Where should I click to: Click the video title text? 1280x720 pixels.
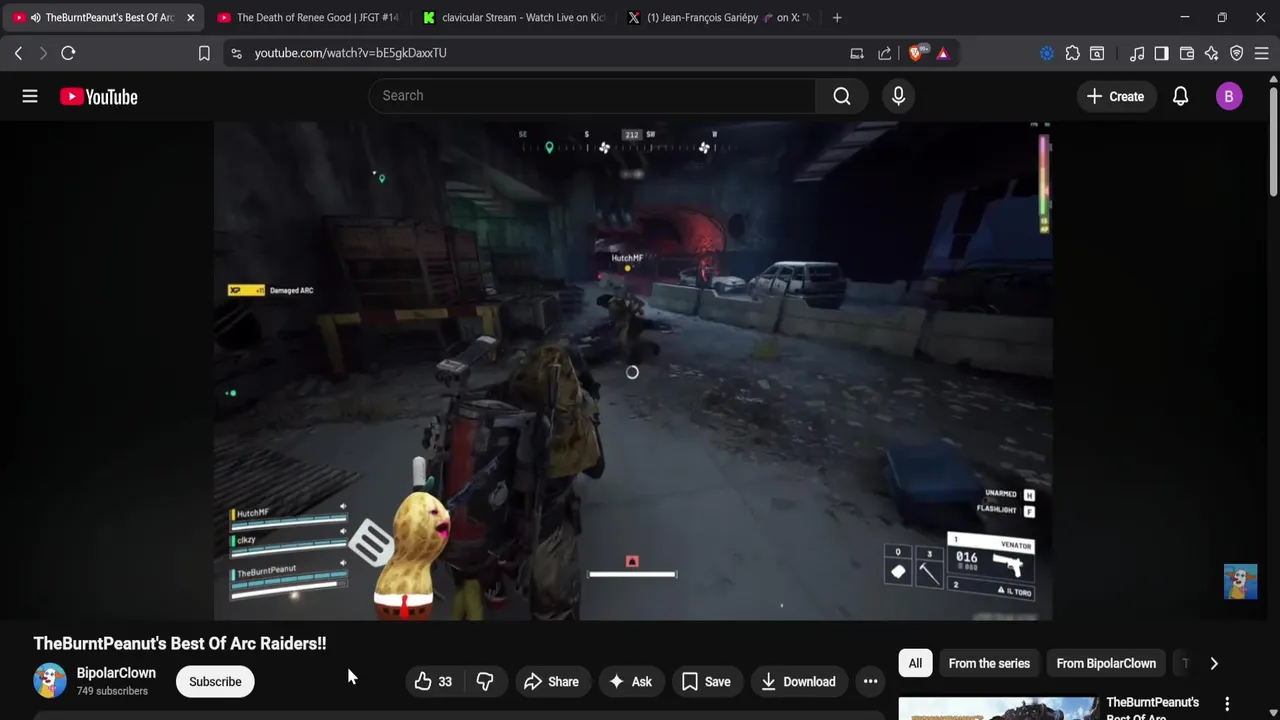click(180, 644)
